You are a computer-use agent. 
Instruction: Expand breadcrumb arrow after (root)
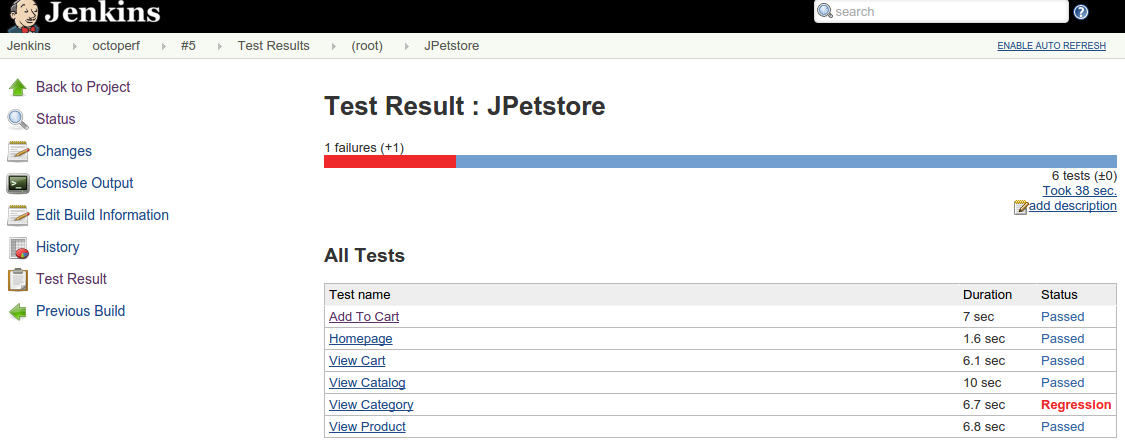point(407,46)
